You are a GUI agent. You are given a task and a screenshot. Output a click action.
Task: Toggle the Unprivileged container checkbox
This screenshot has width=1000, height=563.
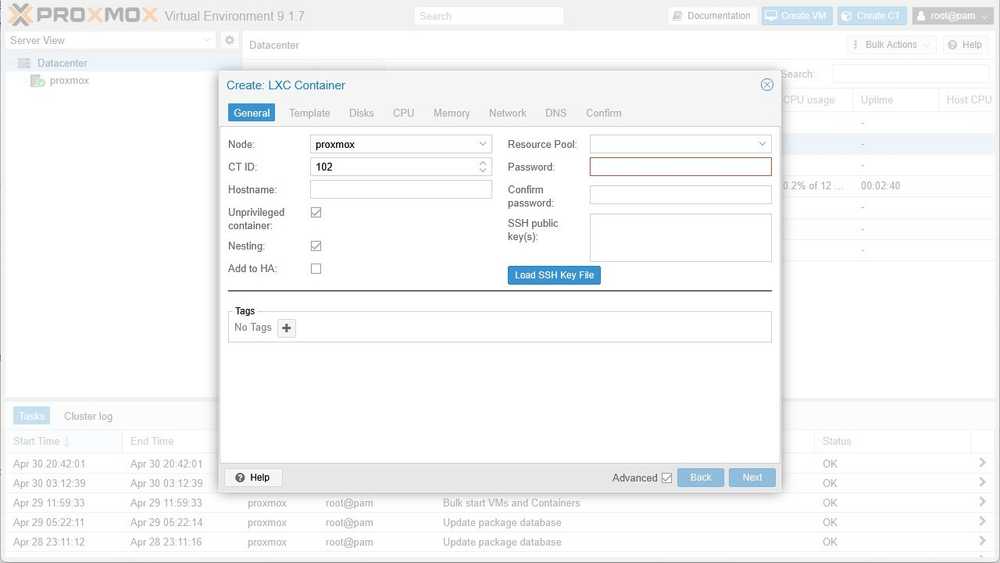[x=316, y=212]
